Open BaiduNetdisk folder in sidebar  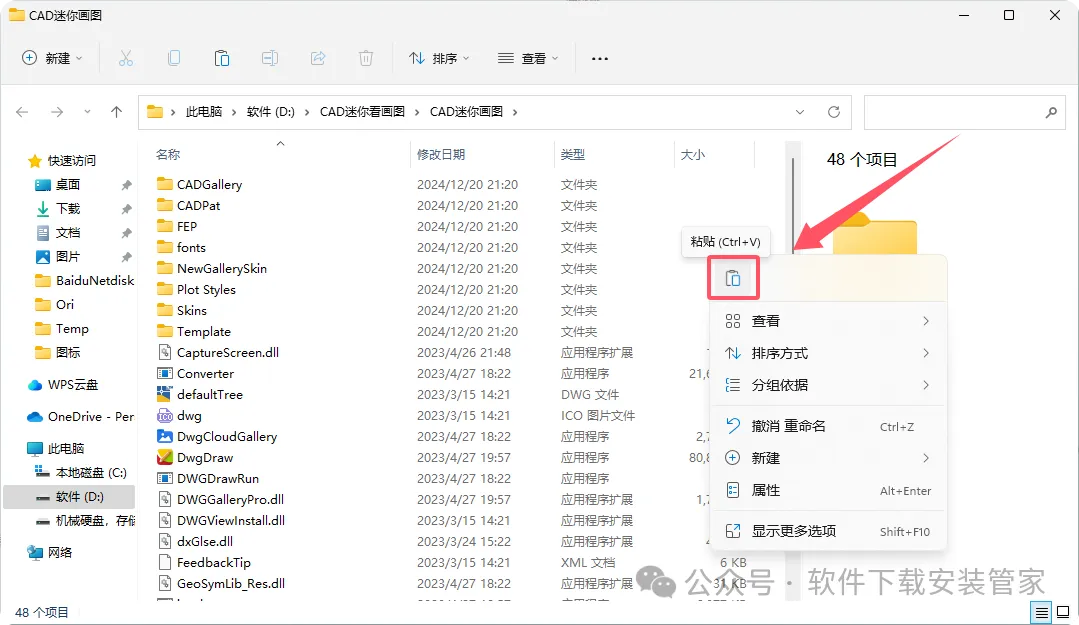click(85, 281)
